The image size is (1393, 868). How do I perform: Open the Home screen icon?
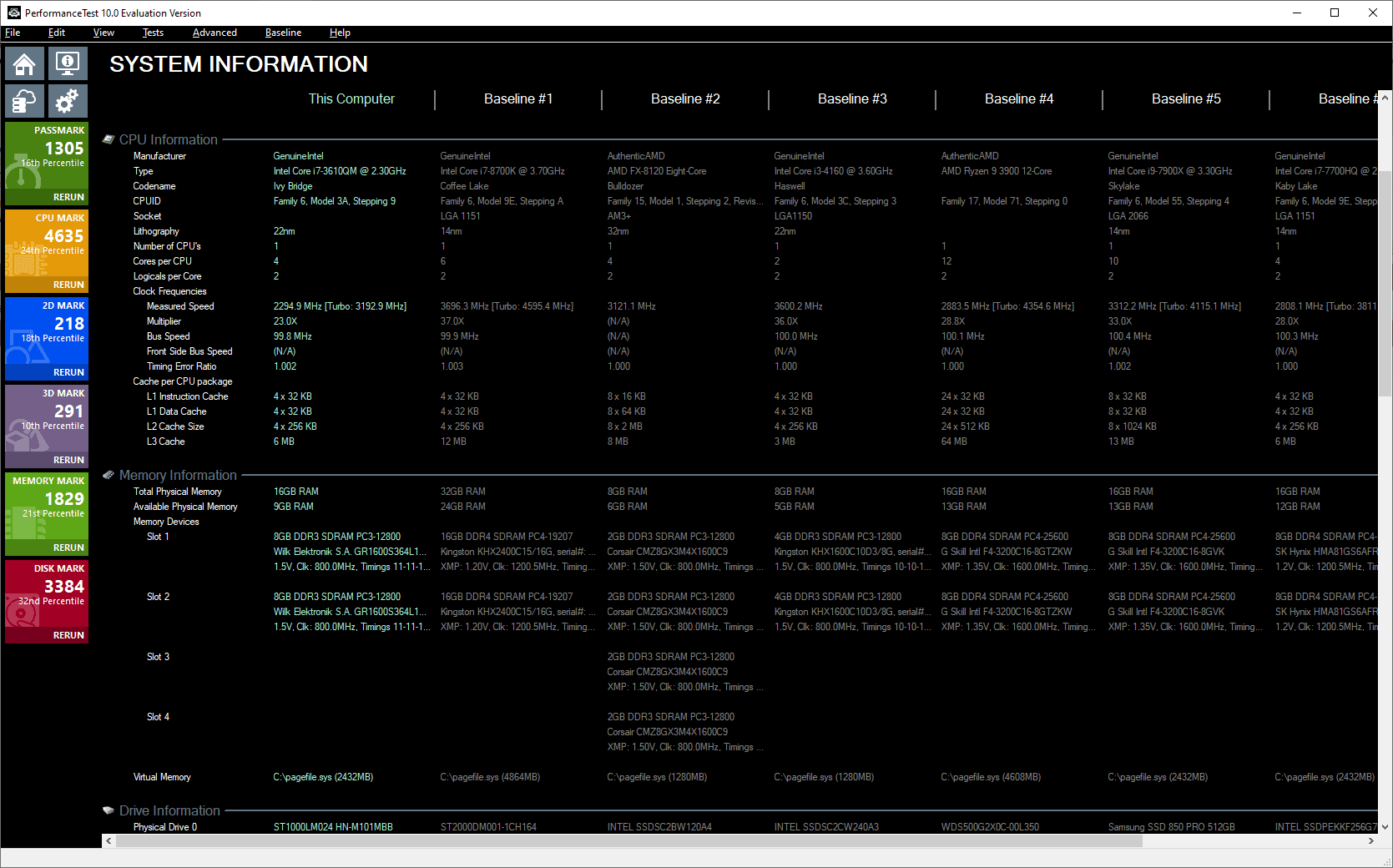click(24, 63)
